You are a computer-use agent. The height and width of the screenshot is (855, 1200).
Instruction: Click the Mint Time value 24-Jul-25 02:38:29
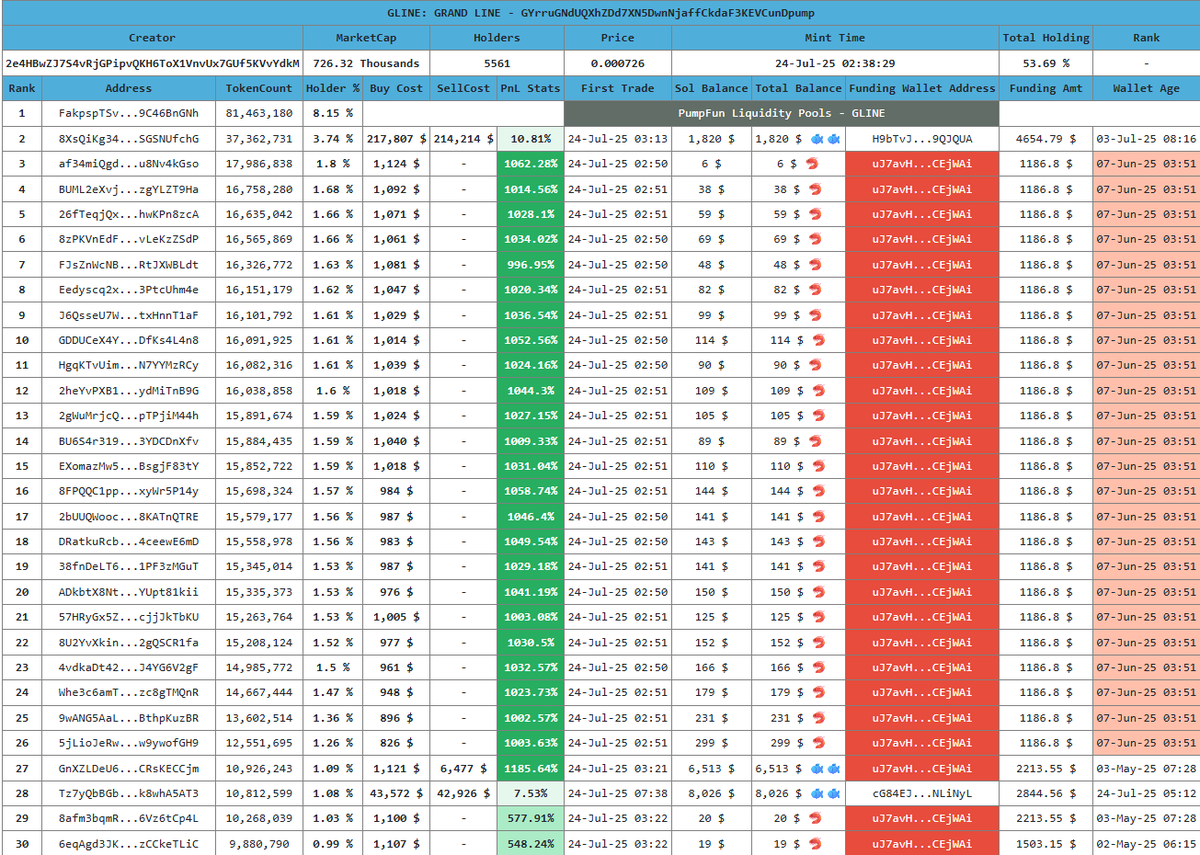click(835, 63)
